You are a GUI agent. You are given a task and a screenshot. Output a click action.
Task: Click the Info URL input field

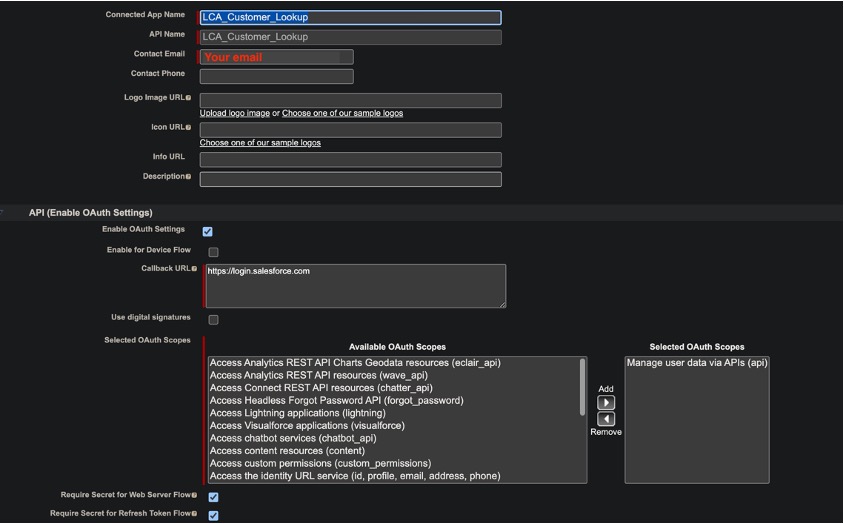[x=350, y=159]
